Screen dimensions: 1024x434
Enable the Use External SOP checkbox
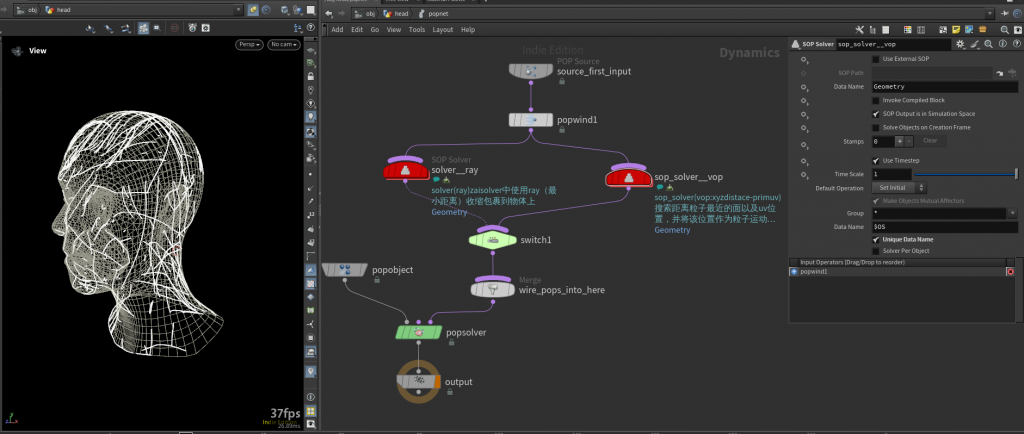pos(877,59)
